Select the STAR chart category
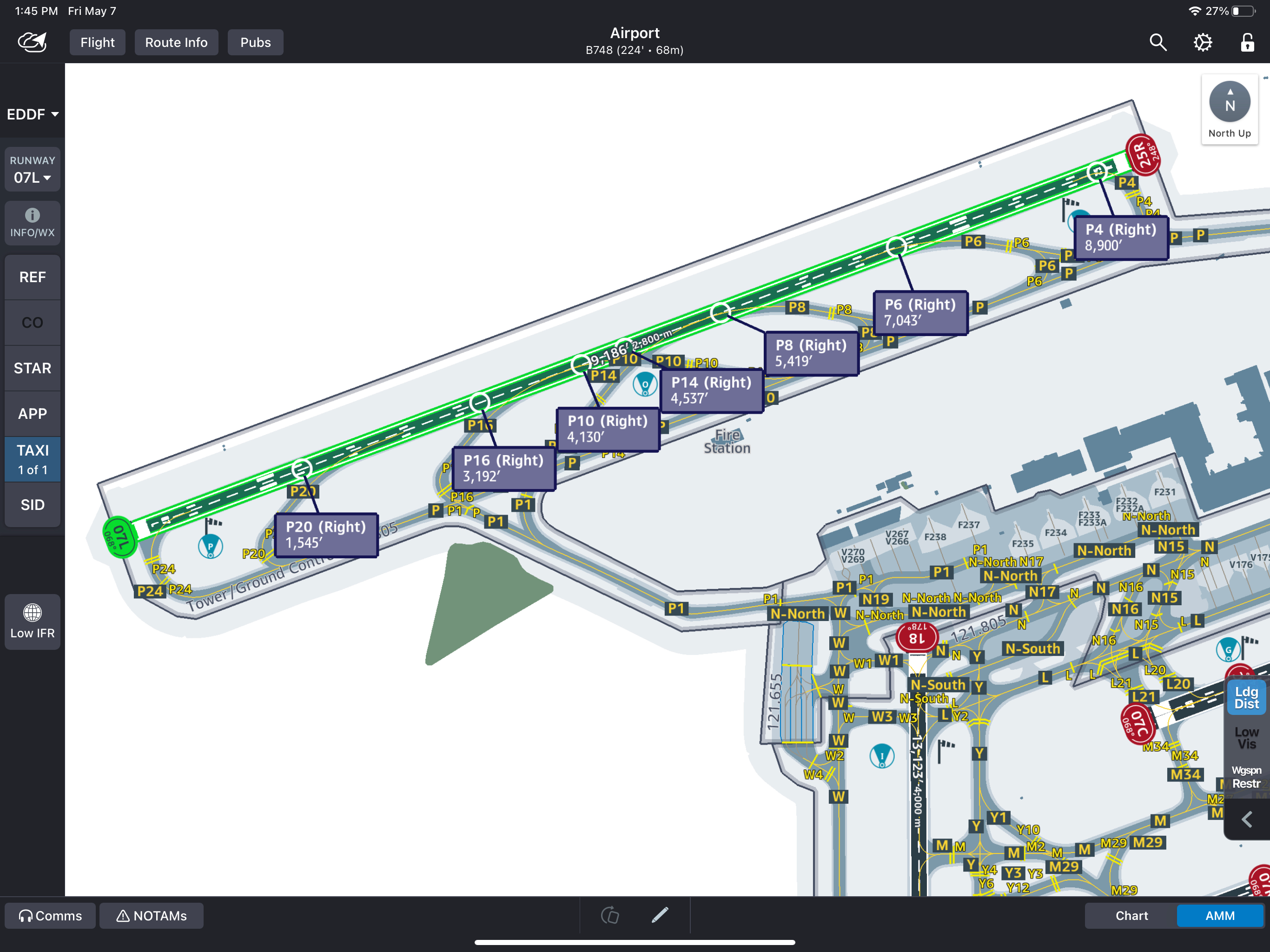The height and width of the screenshot is (952, 1270). pyautogui.click(x=32, y=368)
